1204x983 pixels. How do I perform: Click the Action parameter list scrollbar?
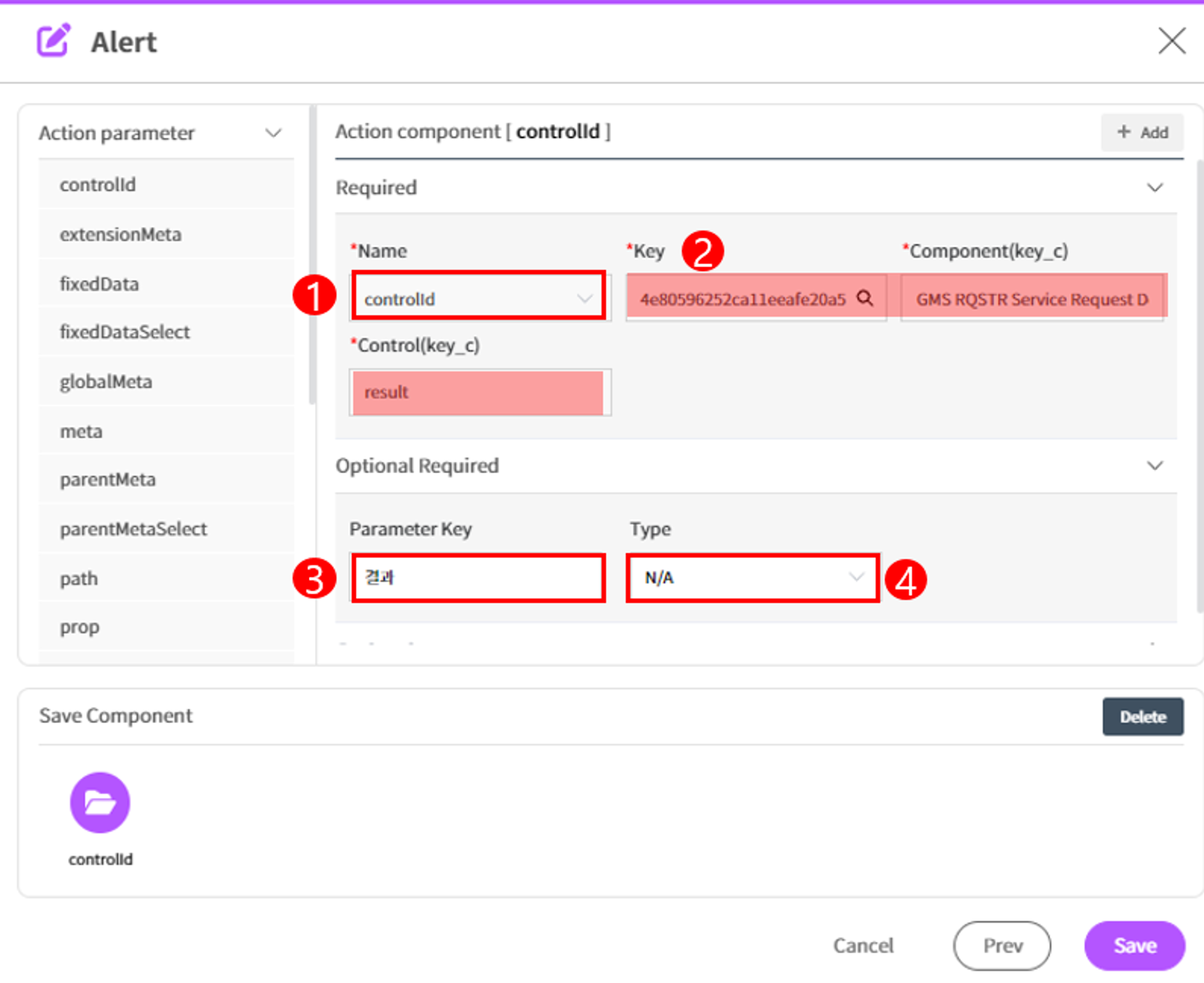click(312, 256)
